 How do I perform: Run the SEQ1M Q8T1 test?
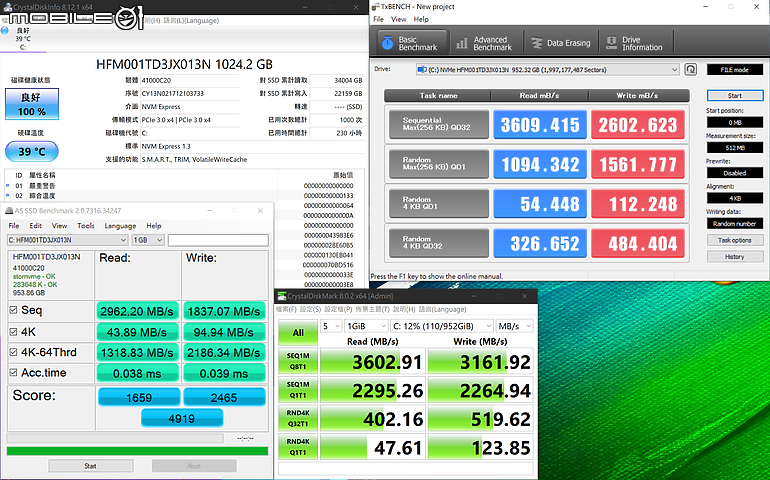(x=298, y=361)
